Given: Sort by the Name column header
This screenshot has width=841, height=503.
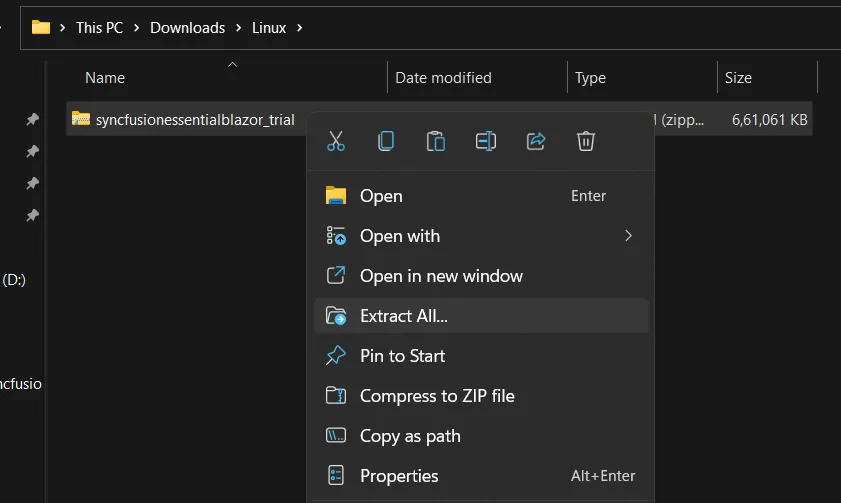Looking at the screenshot, I should point(105,78).
